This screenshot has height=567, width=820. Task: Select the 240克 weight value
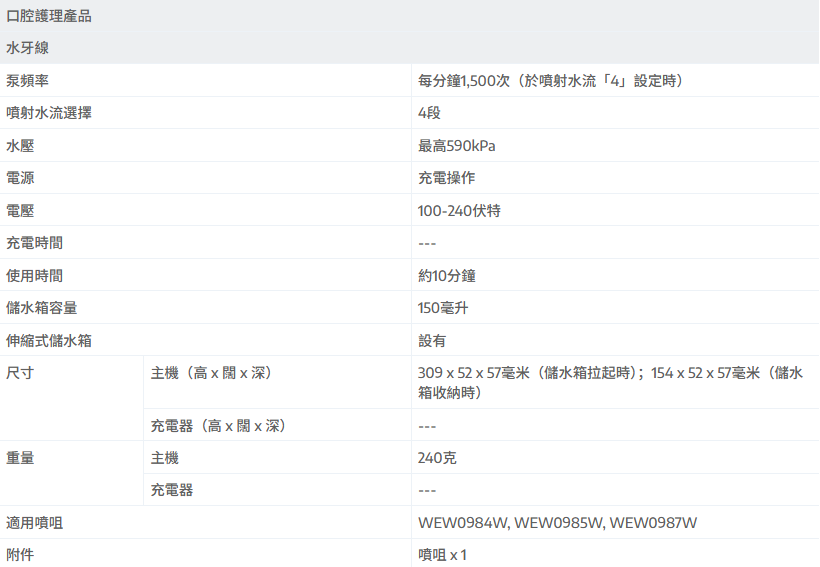tap(437, 458)
